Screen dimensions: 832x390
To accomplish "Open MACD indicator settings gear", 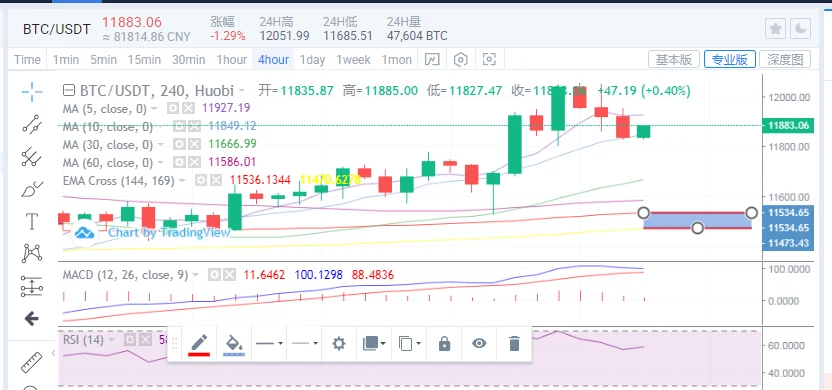I will 214,275.
